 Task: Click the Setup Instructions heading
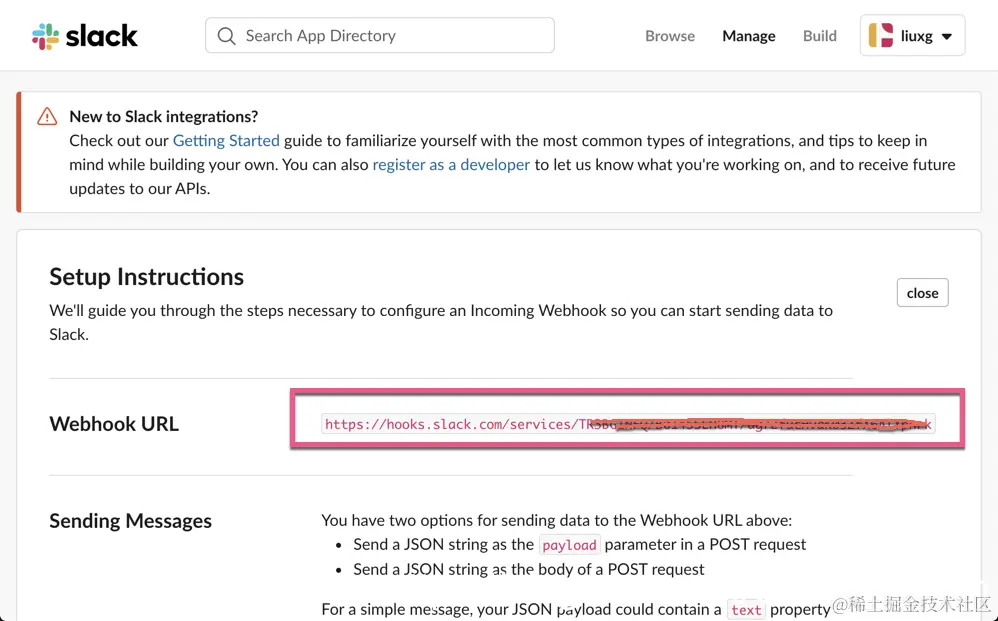146,277
